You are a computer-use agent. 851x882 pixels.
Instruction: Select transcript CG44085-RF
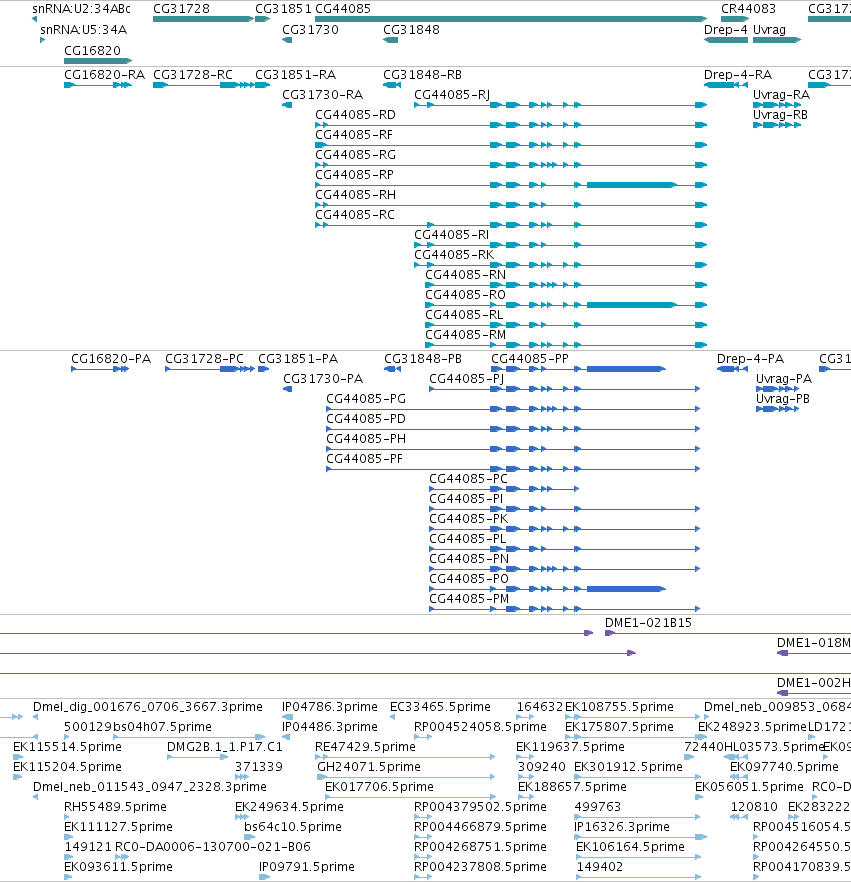click(x=511, y=145)
